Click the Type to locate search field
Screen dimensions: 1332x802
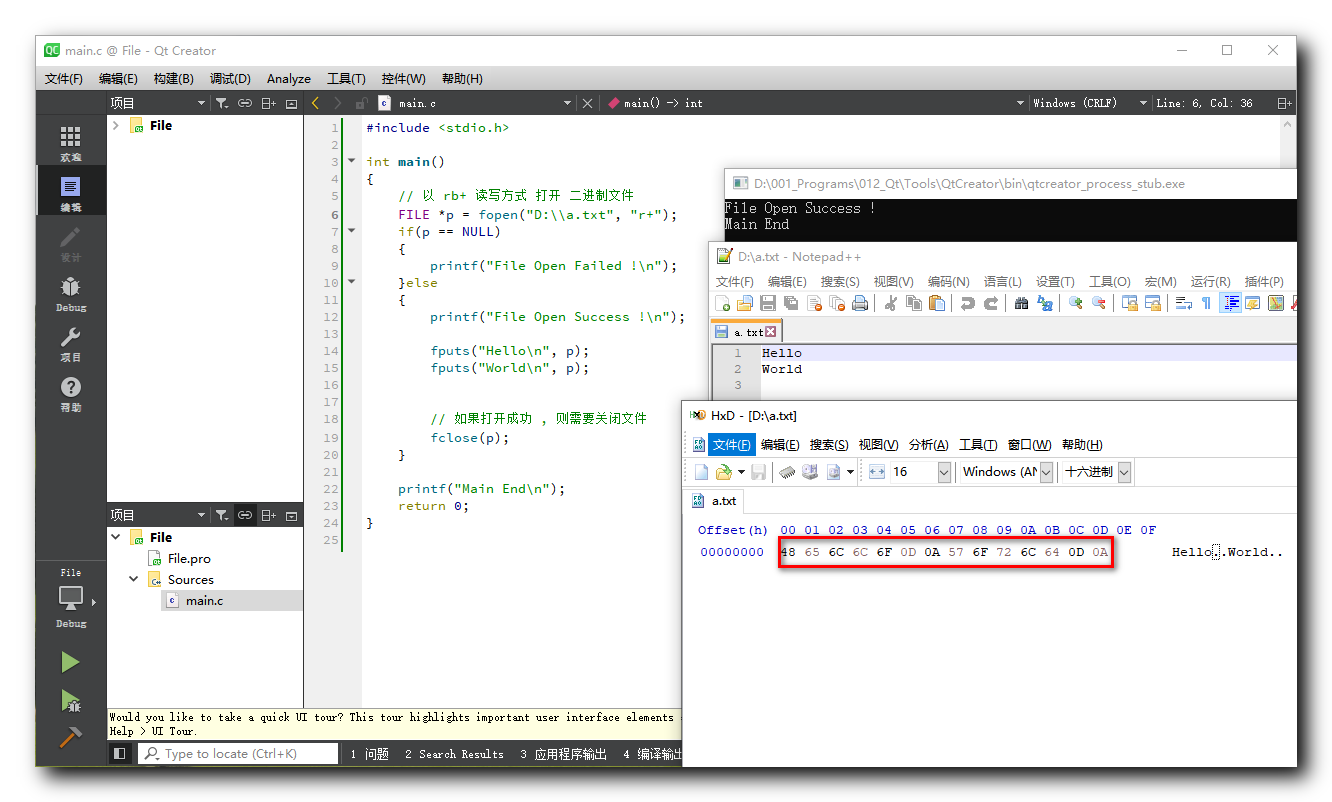[240, 754]
